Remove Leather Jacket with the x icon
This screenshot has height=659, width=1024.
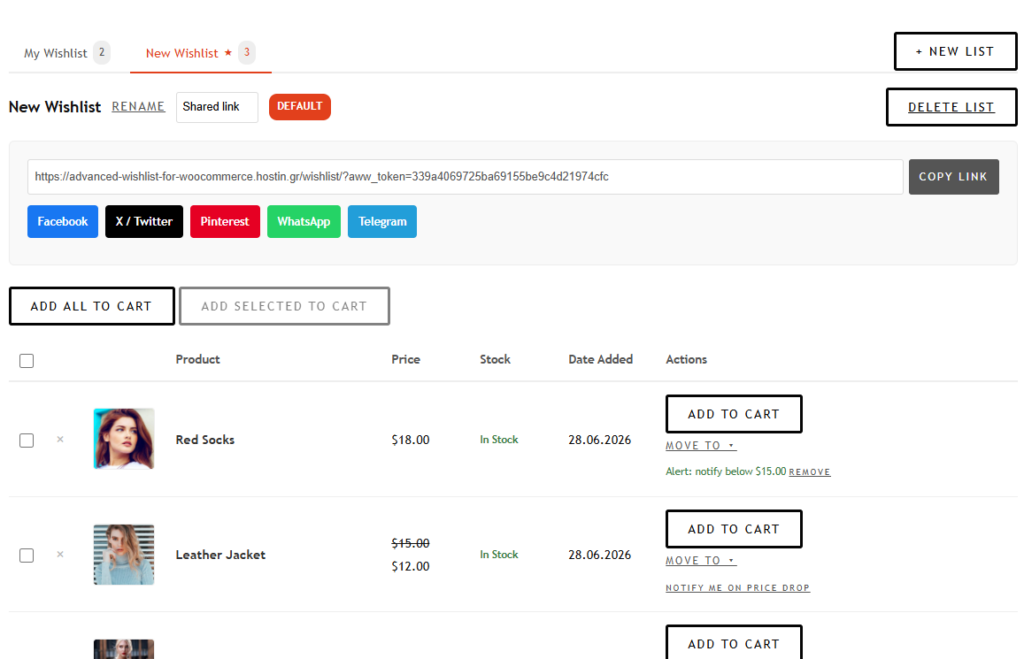click(x=60, y=555)
